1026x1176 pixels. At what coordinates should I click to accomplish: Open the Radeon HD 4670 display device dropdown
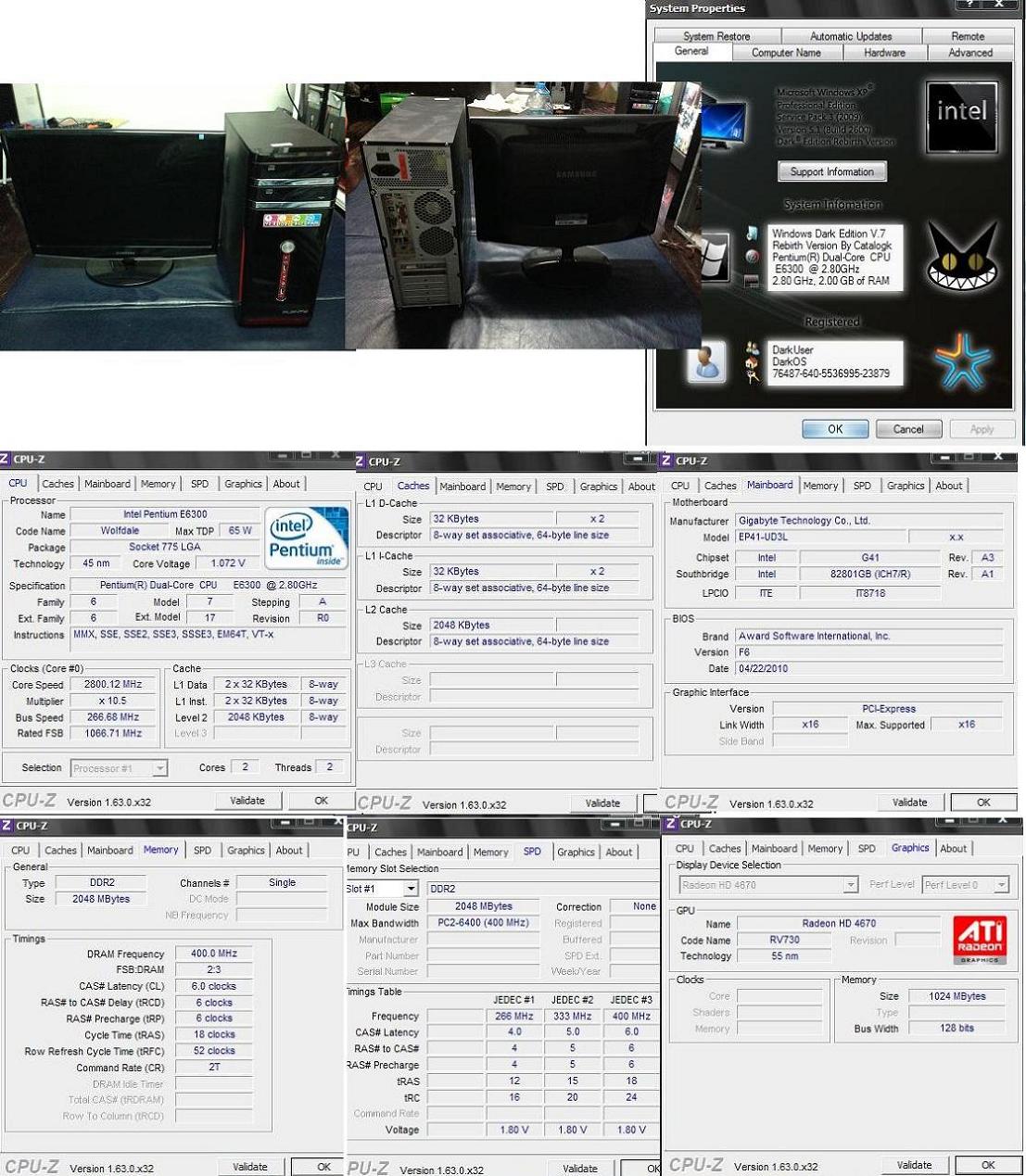[x=851, y=885]
